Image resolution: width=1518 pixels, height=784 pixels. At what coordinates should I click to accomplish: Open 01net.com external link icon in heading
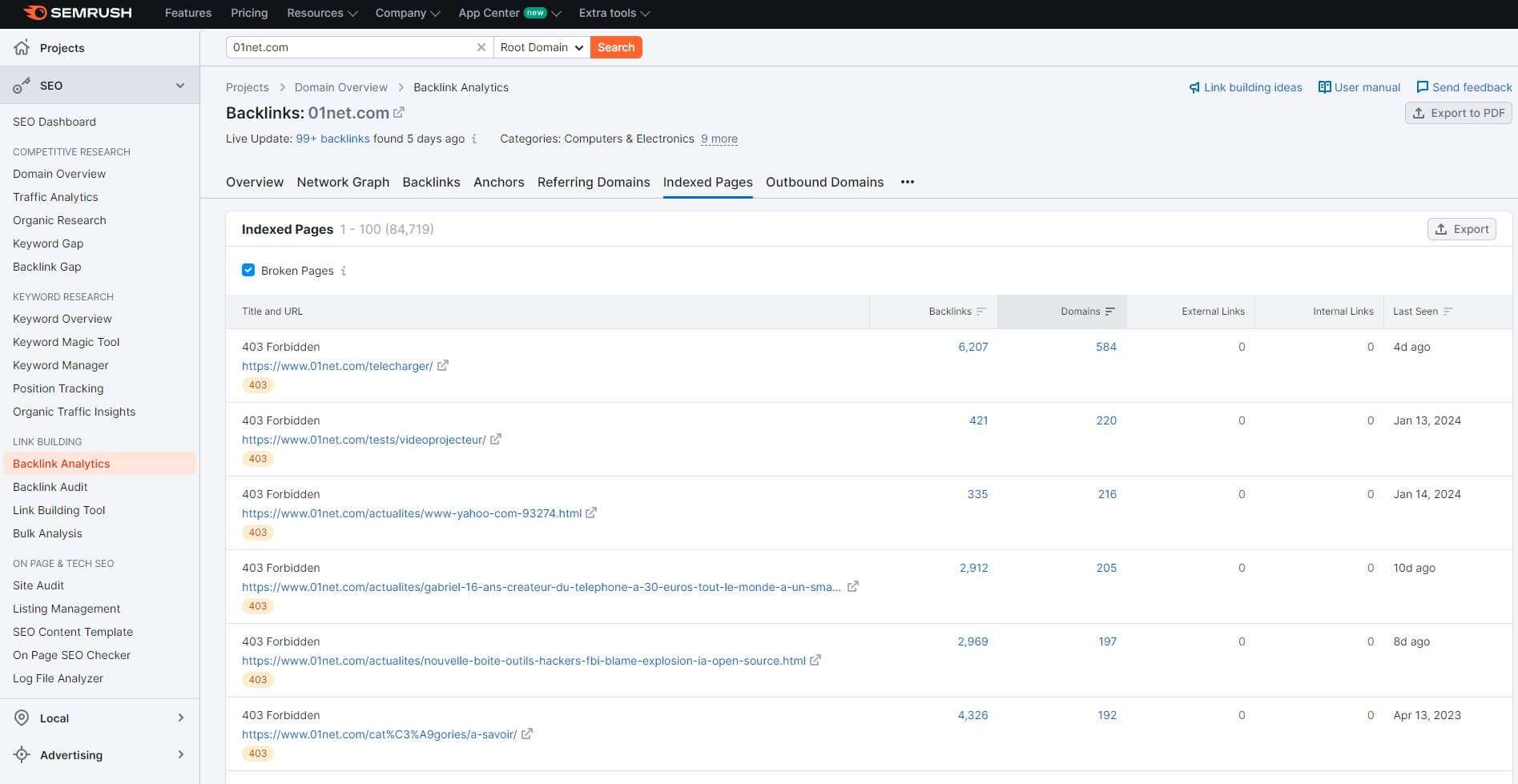[399, 112]
